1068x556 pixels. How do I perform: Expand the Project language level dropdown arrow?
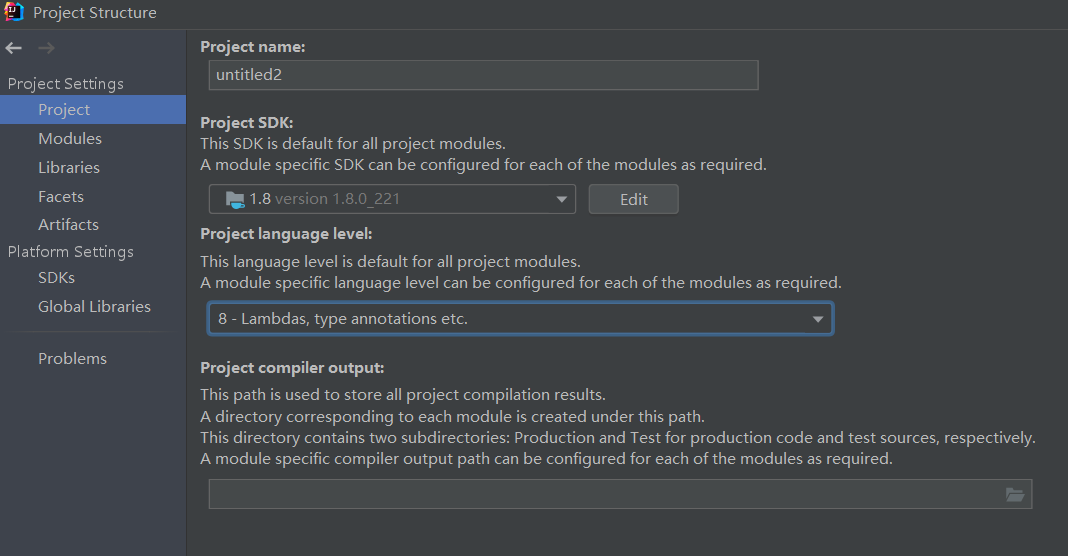[x=818, y=320]
